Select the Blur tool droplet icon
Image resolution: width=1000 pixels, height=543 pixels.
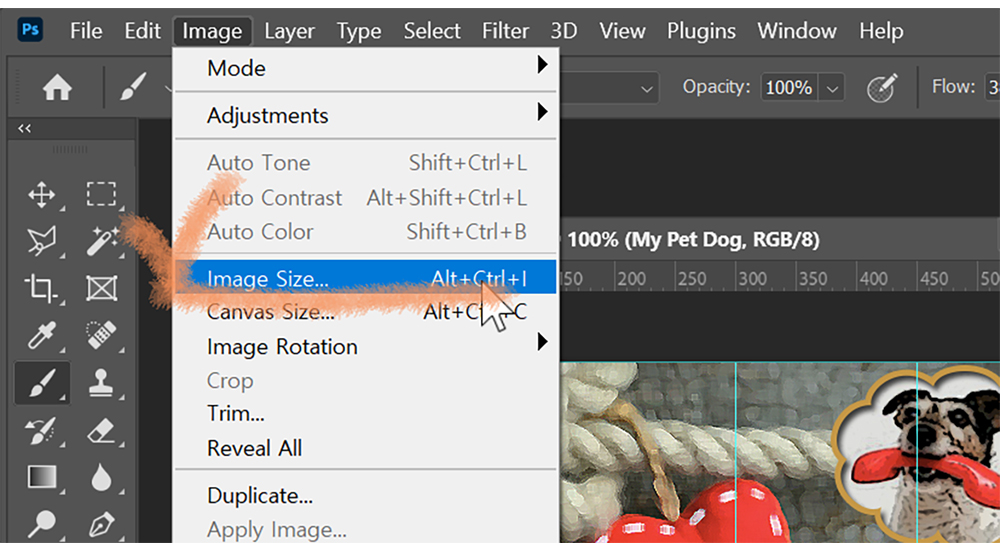tap(101, 477)
